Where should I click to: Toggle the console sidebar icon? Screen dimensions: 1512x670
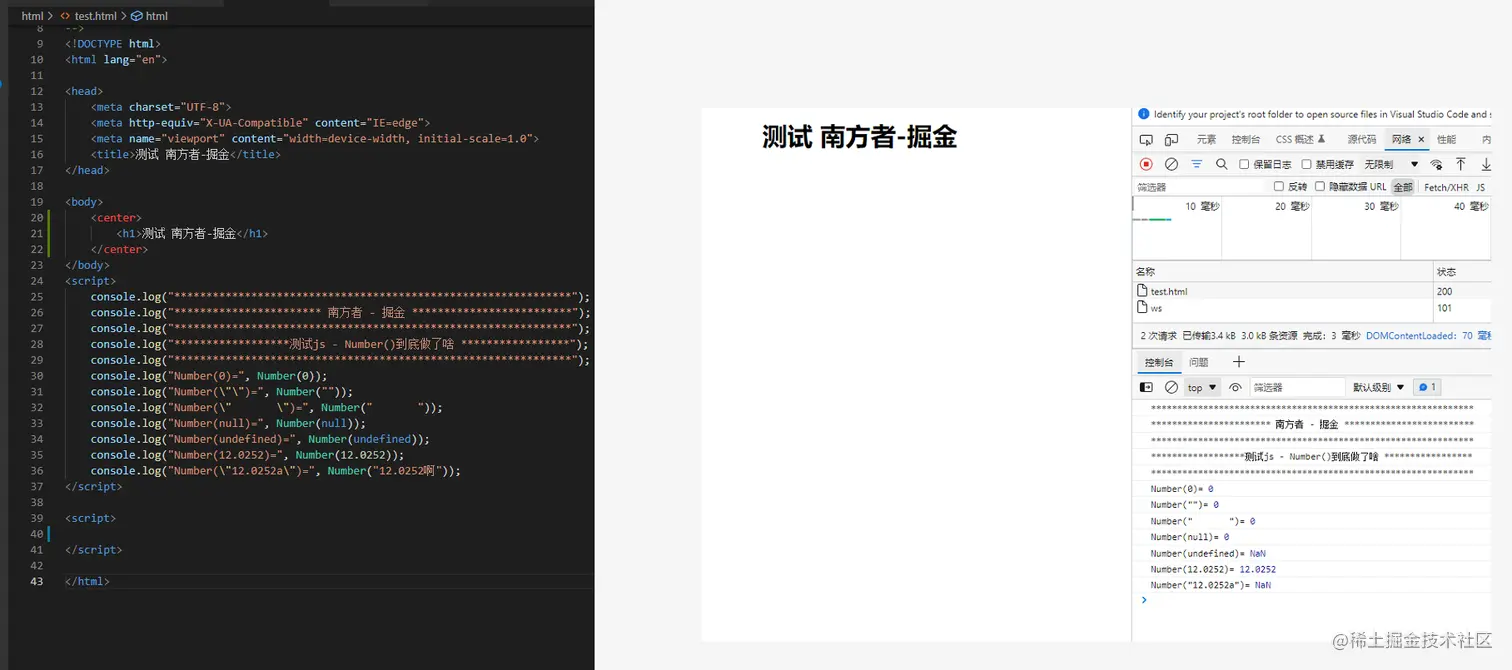coord(1146,387)
